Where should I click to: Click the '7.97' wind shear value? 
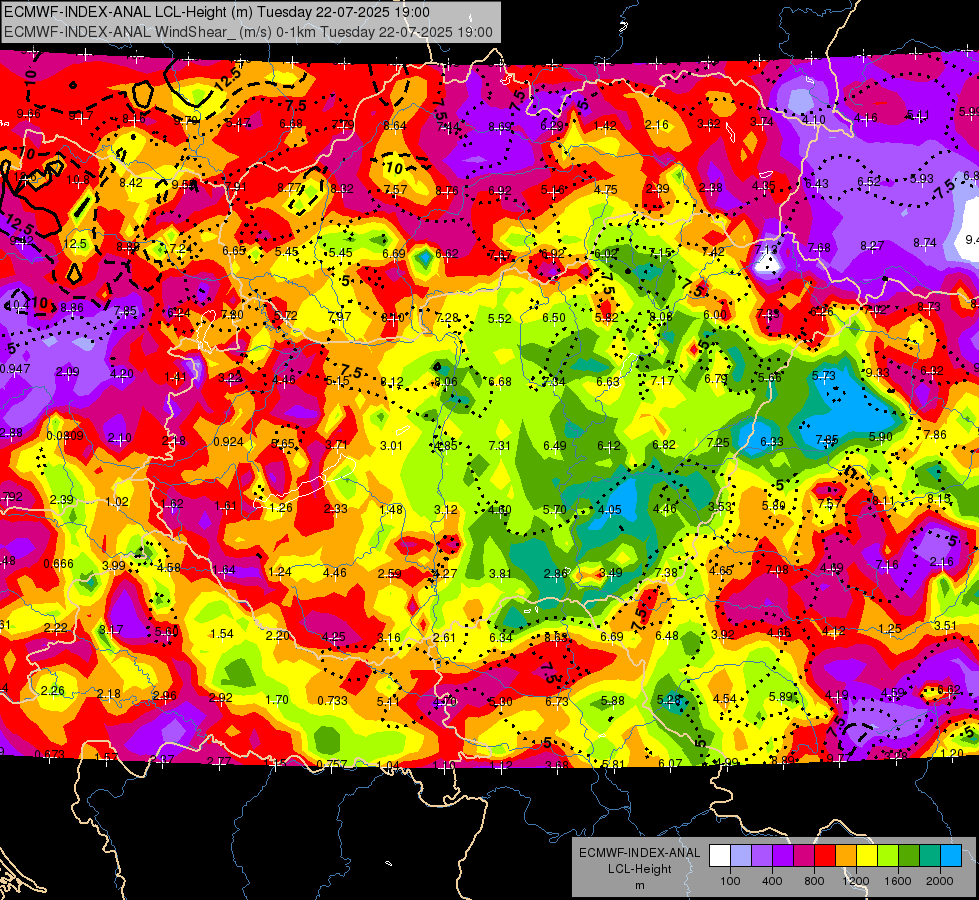(340, 317)
